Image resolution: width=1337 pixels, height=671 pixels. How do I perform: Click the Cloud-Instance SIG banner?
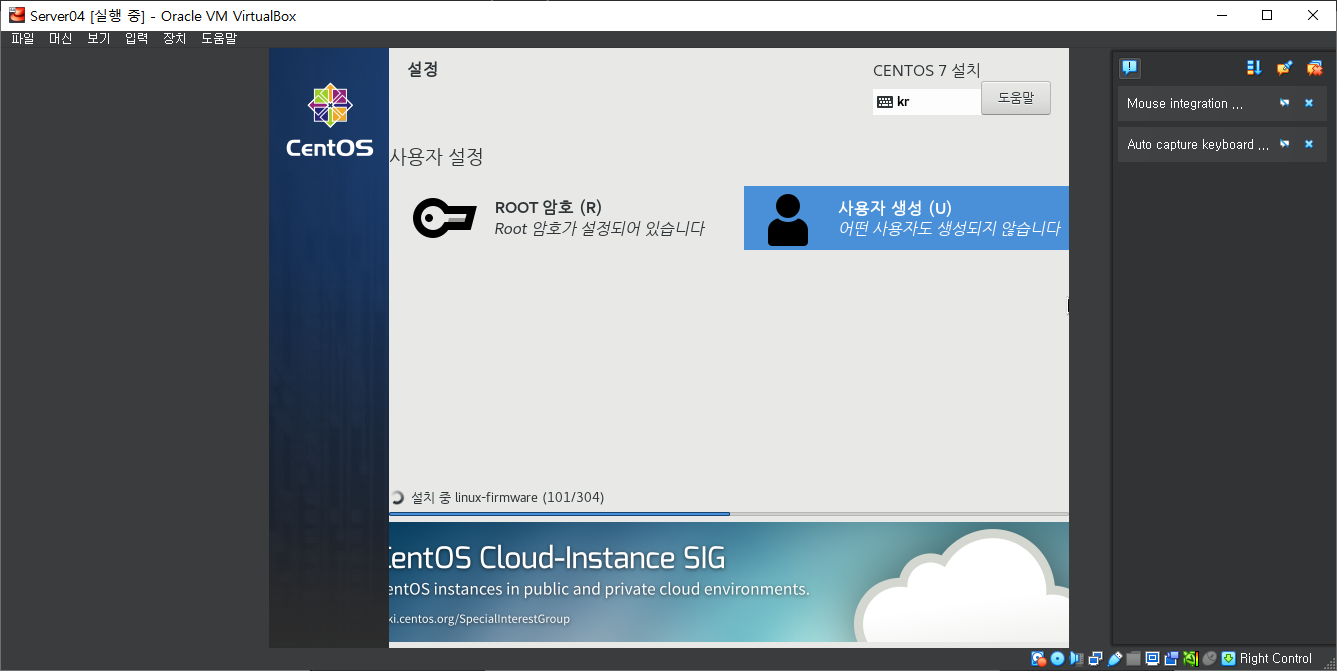(x=729, y=582)
